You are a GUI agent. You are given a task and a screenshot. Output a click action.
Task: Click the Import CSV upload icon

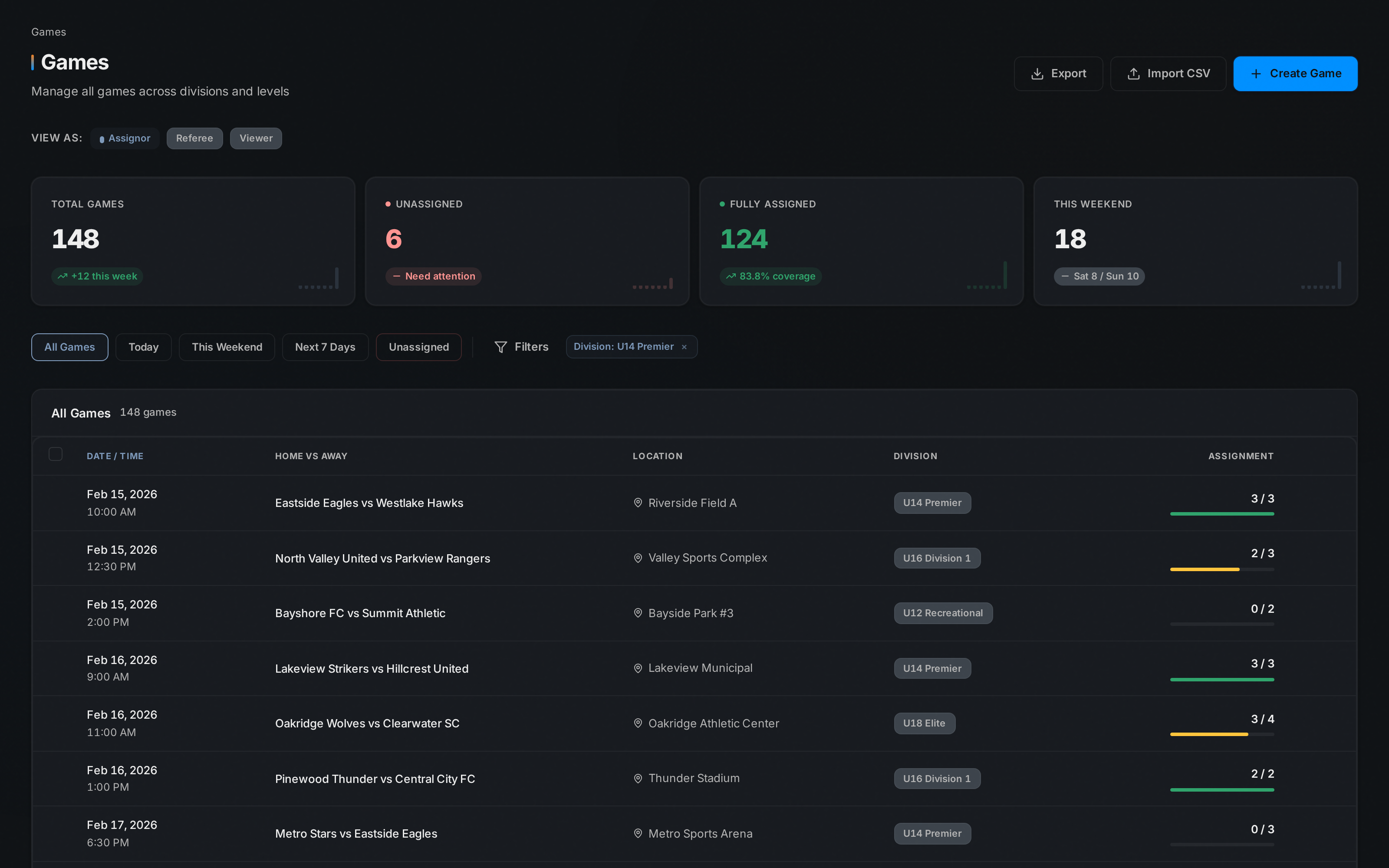click(1133, 73)
